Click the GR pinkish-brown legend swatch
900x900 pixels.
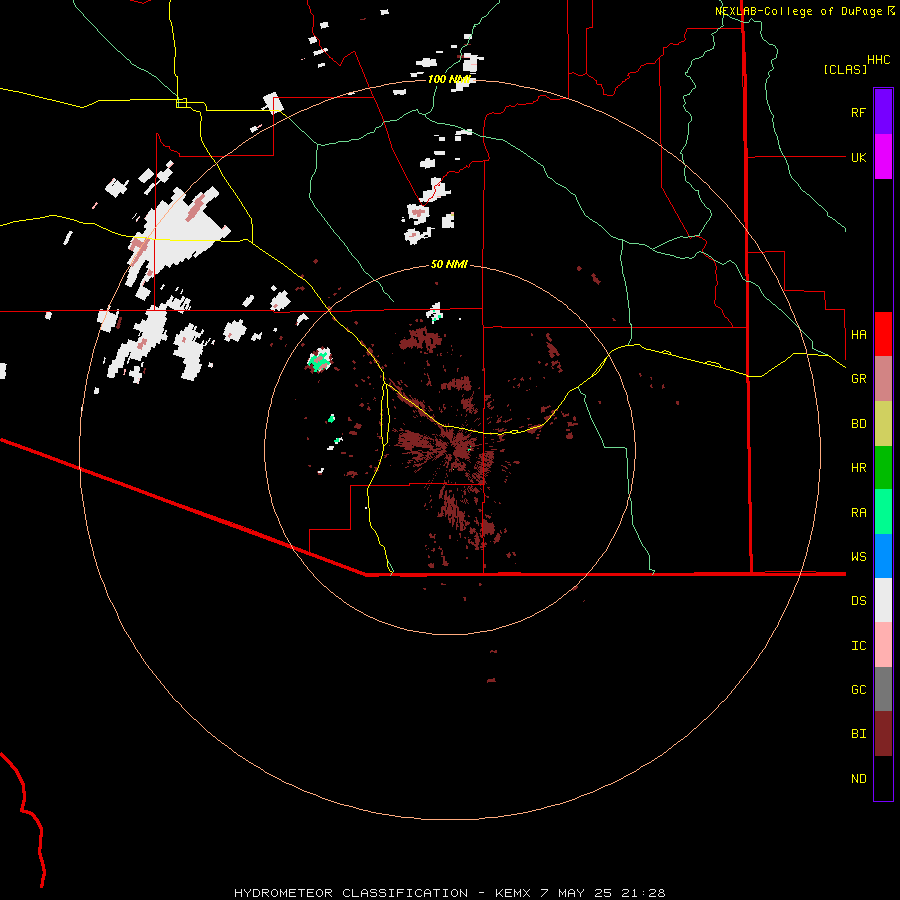pyautogui.click(x=883, y=379)
